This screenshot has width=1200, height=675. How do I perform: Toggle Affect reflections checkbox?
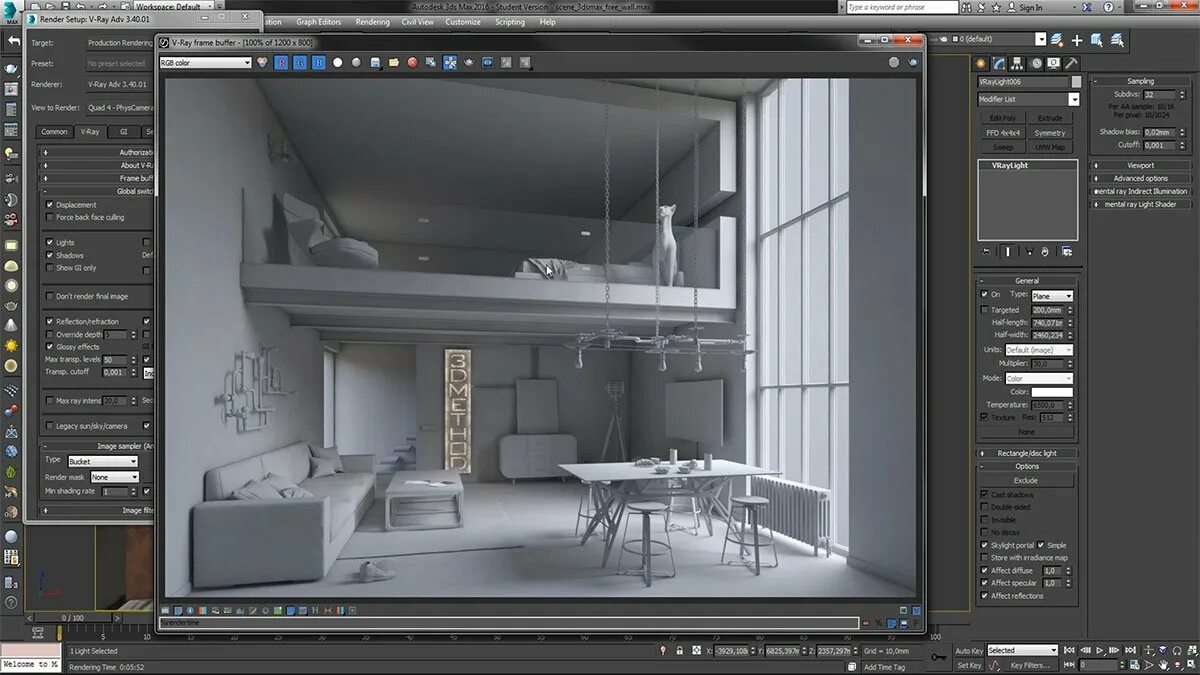coord(985,596)
